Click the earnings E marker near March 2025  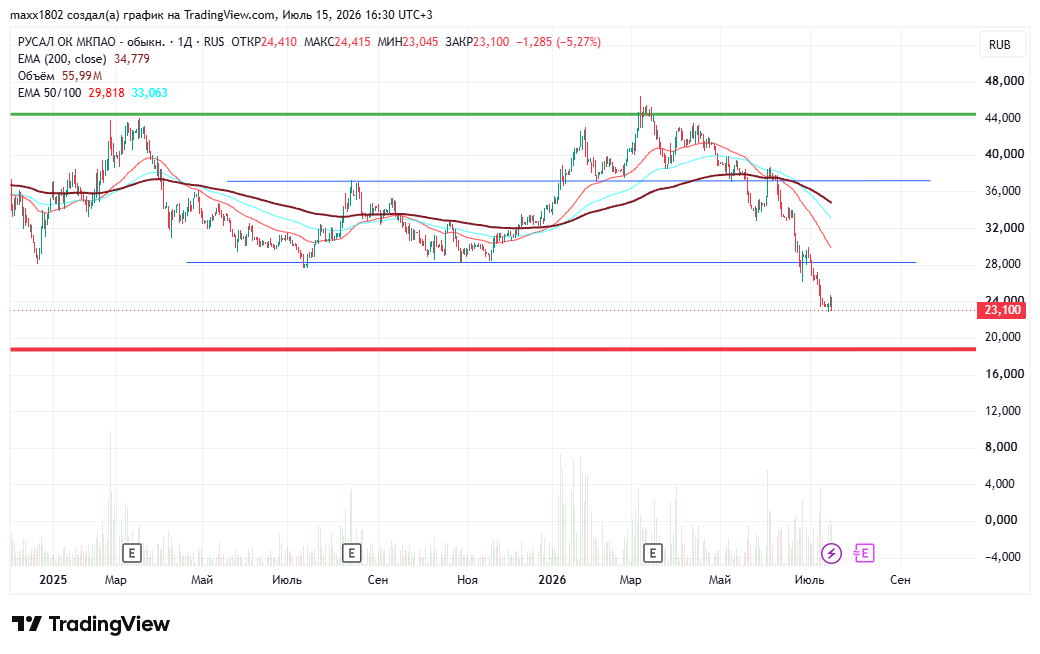[132, 553]
